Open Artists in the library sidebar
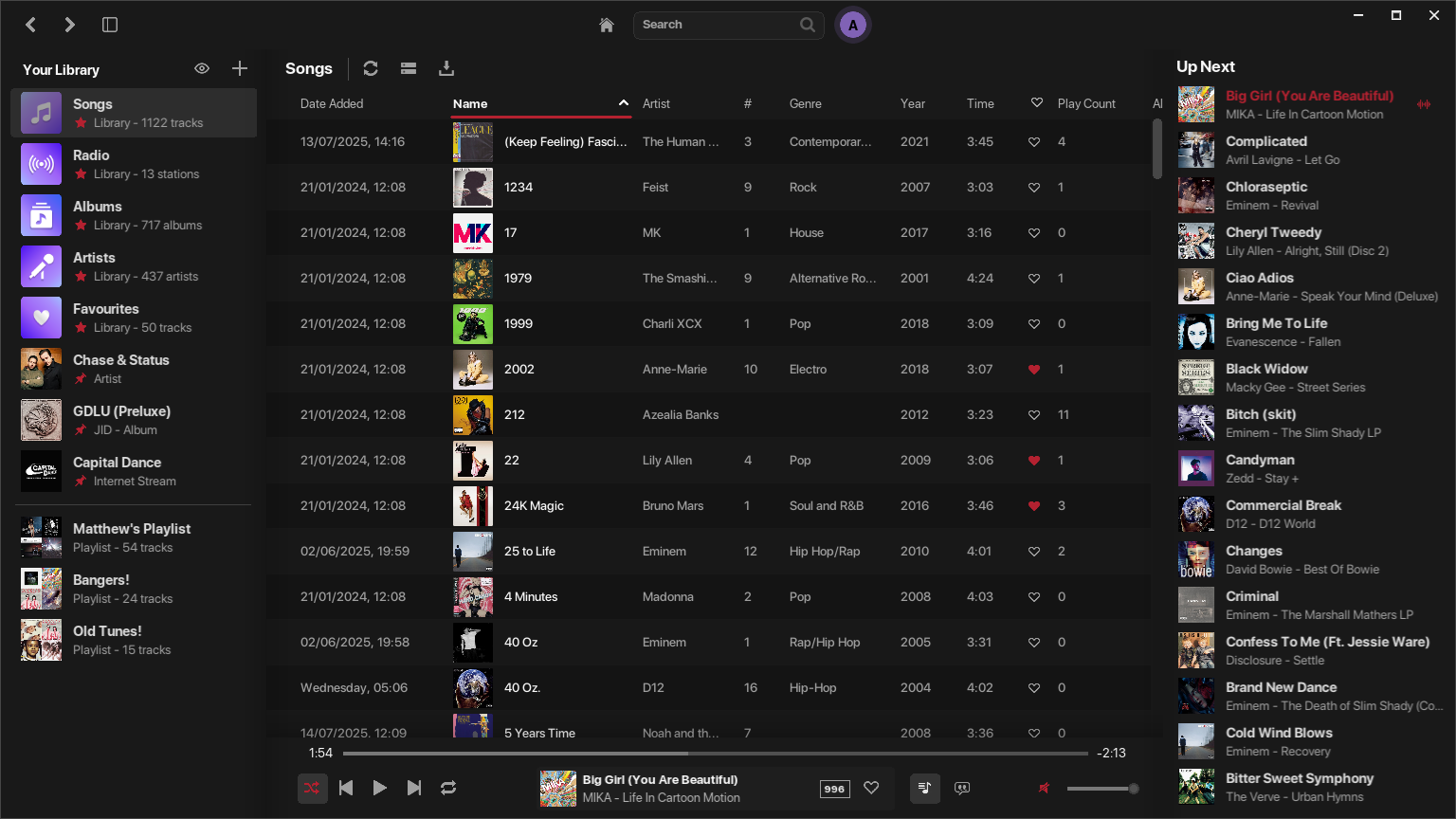 134,266
